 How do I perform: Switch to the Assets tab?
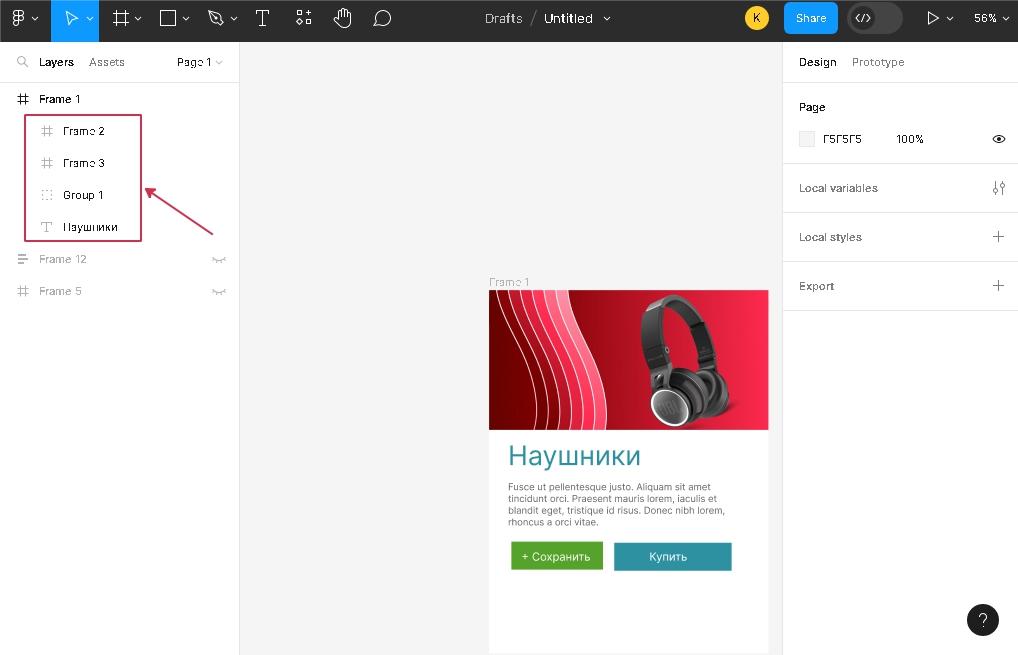pos(107,62)
